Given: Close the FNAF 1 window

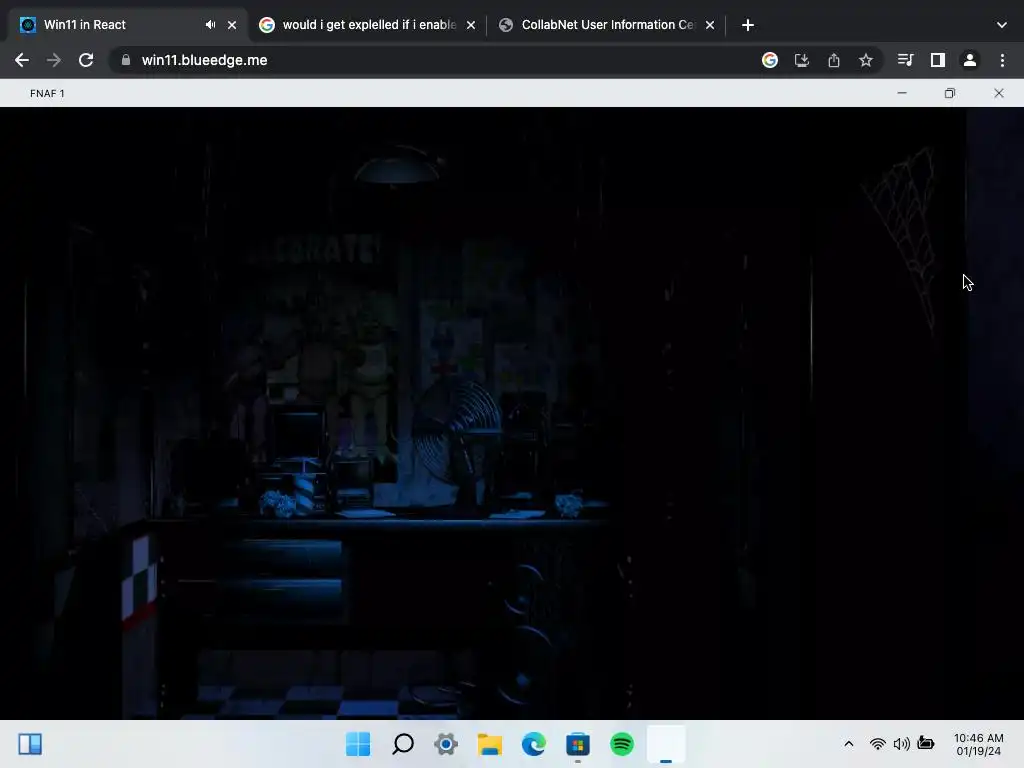Looking at the screenshot, I should coord(999,93).
